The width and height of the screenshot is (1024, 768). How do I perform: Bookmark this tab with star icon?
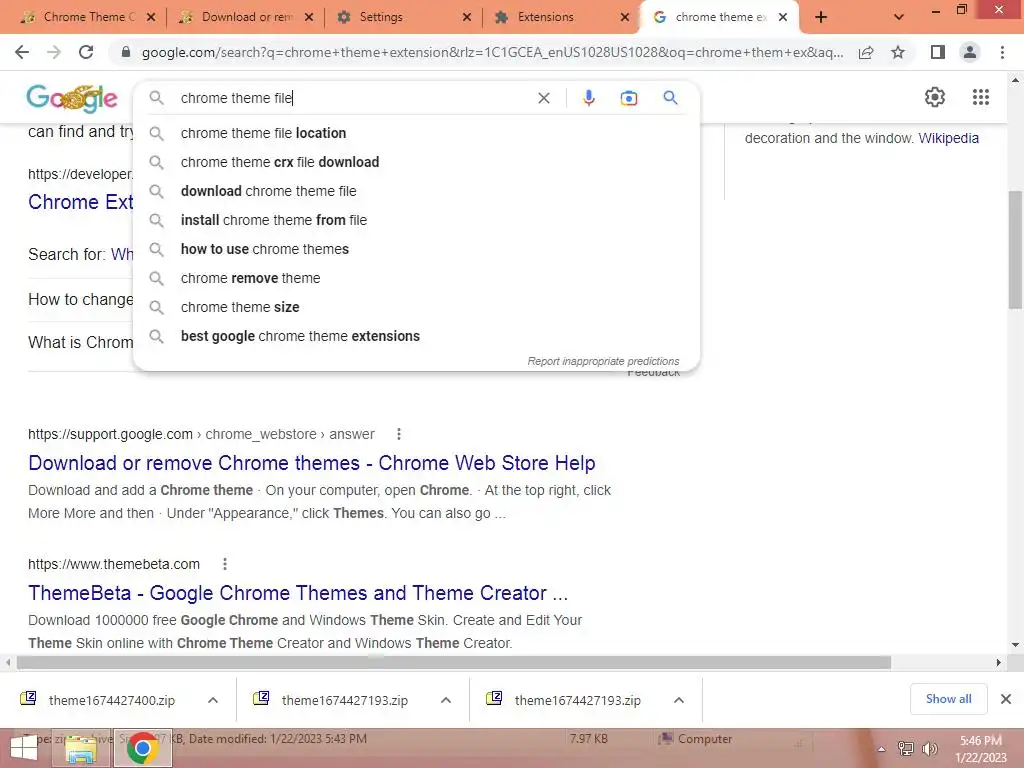pos(898,52)
